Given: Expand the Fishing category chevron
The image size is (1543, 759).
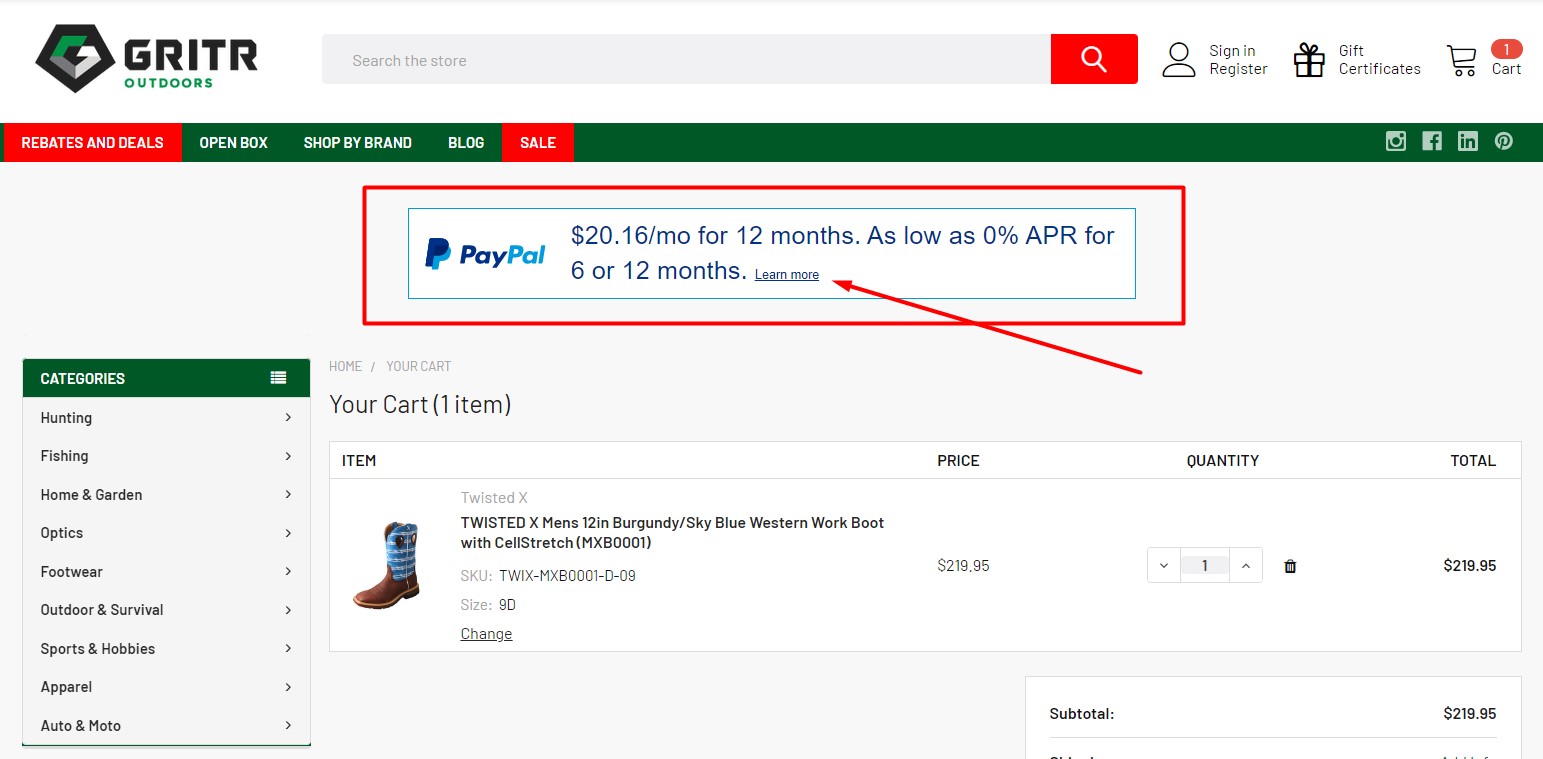Looking at the screenshot, I should [x=288, y=456].
